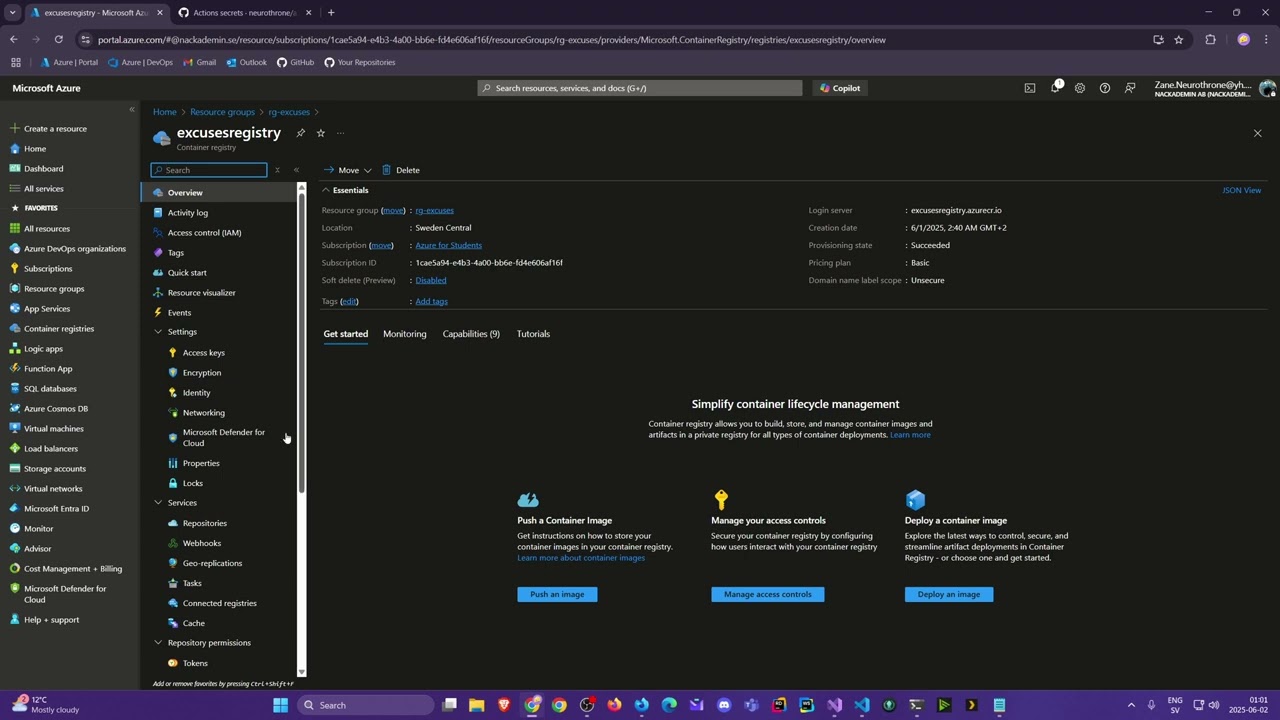1280x720 pixels.
Task: Select the Get started tab
Action: (345, 334)
